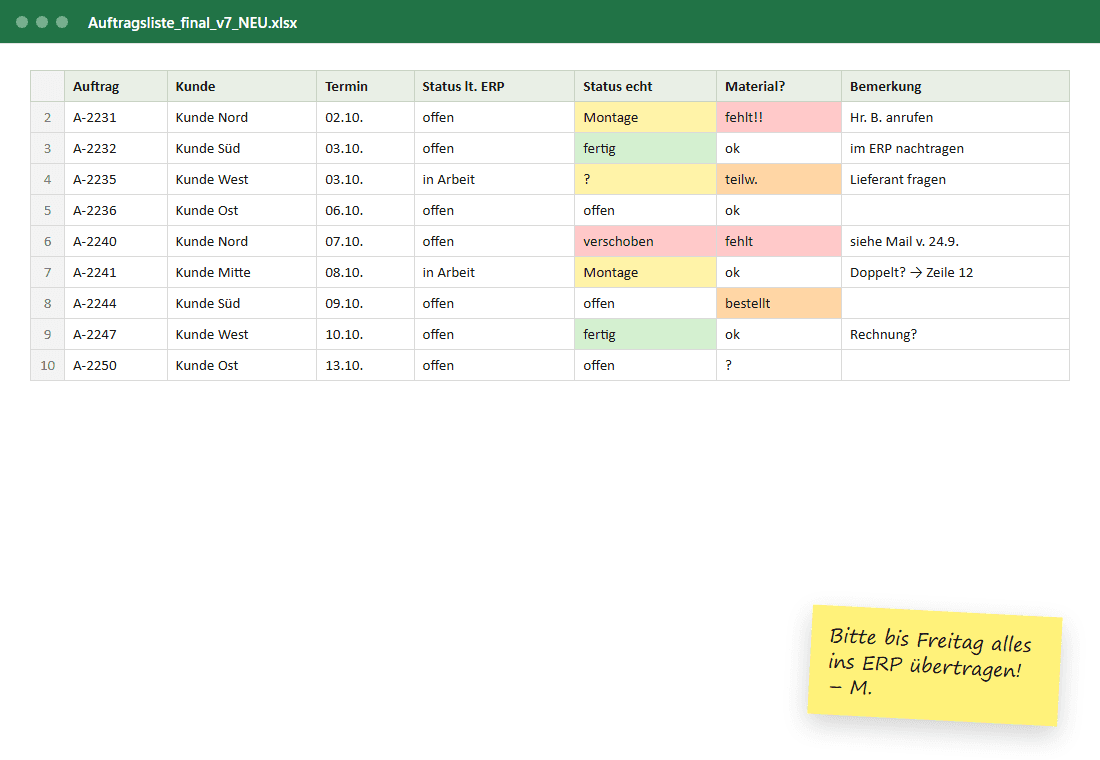
Task: Select the Status lt. ERP header
Action: [495, 86]
